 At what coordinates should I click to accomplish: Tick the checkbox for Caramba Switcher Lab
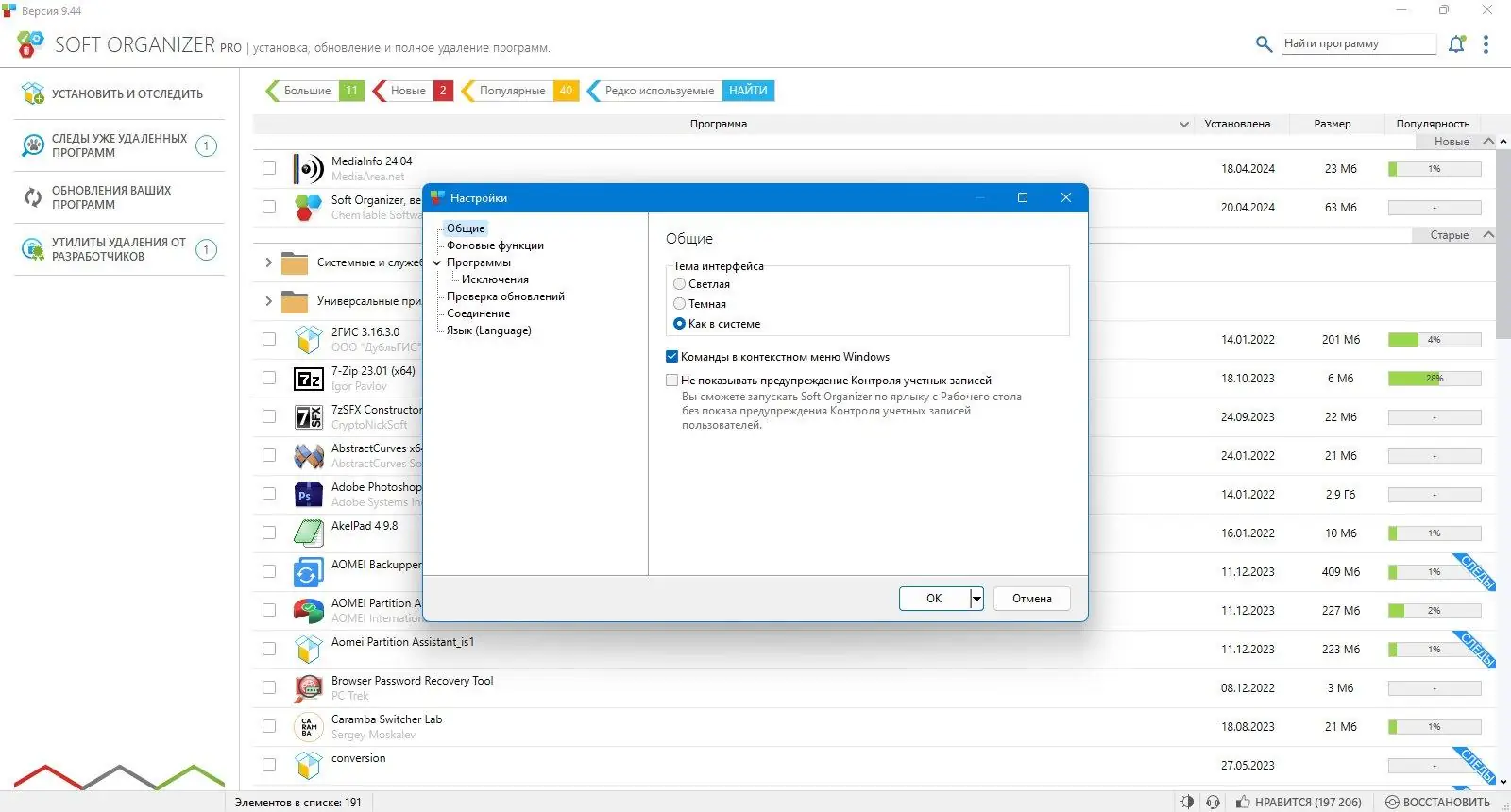pyautogui.click(x=269, y=726)
